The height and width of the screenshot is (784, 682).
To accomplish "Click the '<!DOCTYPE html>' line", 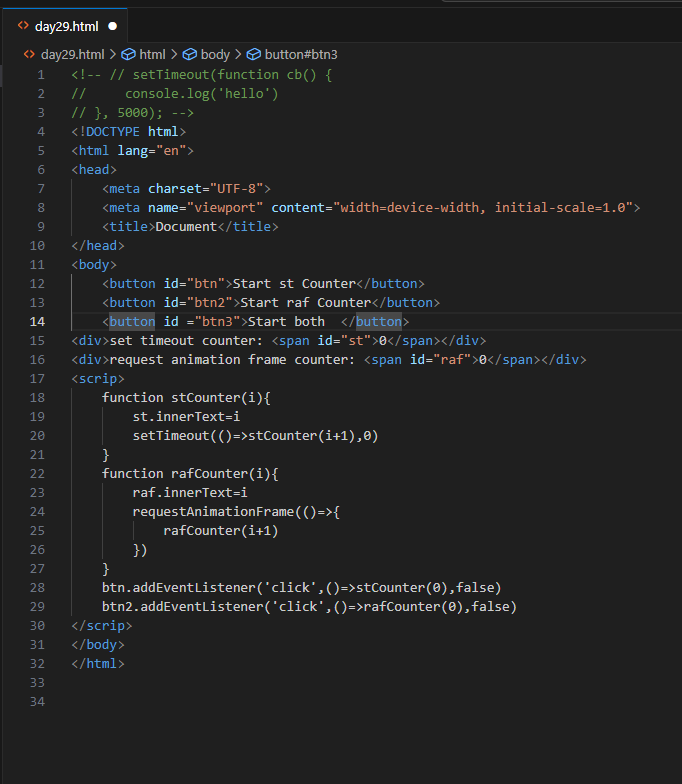I will 128,132.
